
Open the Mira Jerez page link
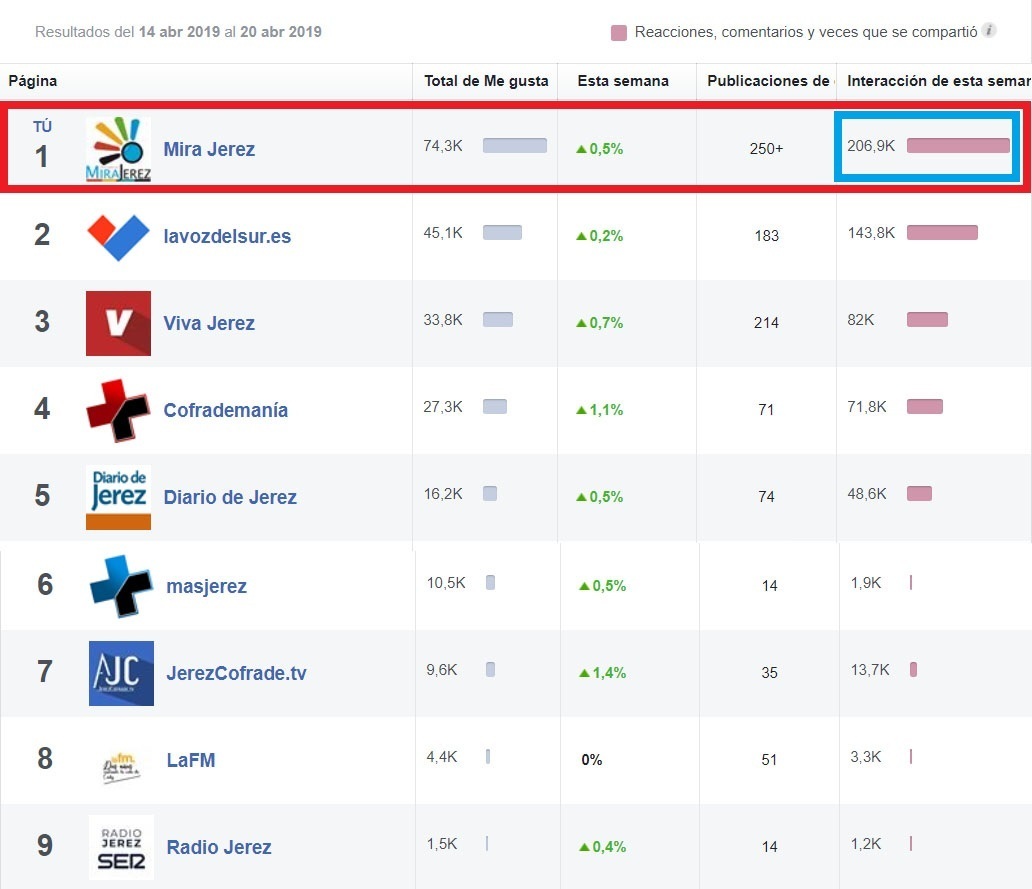(x=209, y=150)
